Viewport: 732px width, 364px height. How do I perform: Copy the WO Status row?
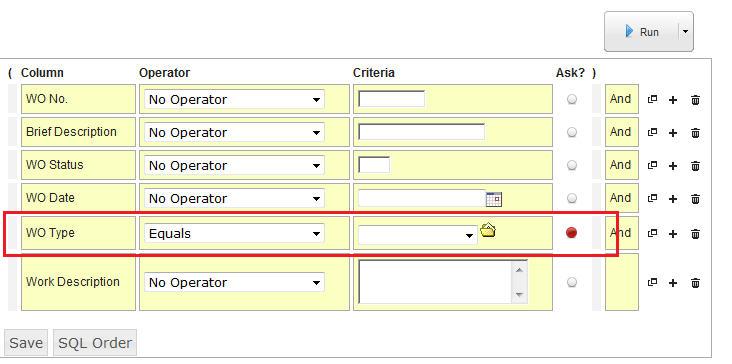click(x=653, y=165)
